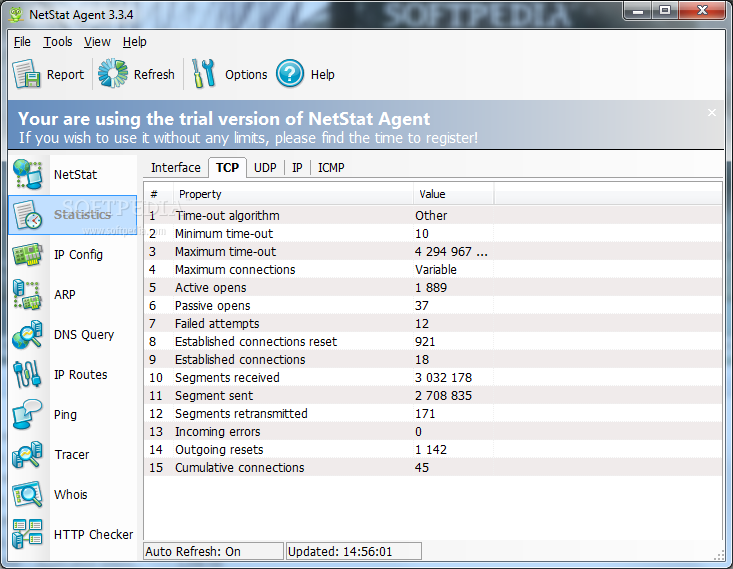Select the Active opens row
This screenshot has width=733, height=569.
pos(433,288)
